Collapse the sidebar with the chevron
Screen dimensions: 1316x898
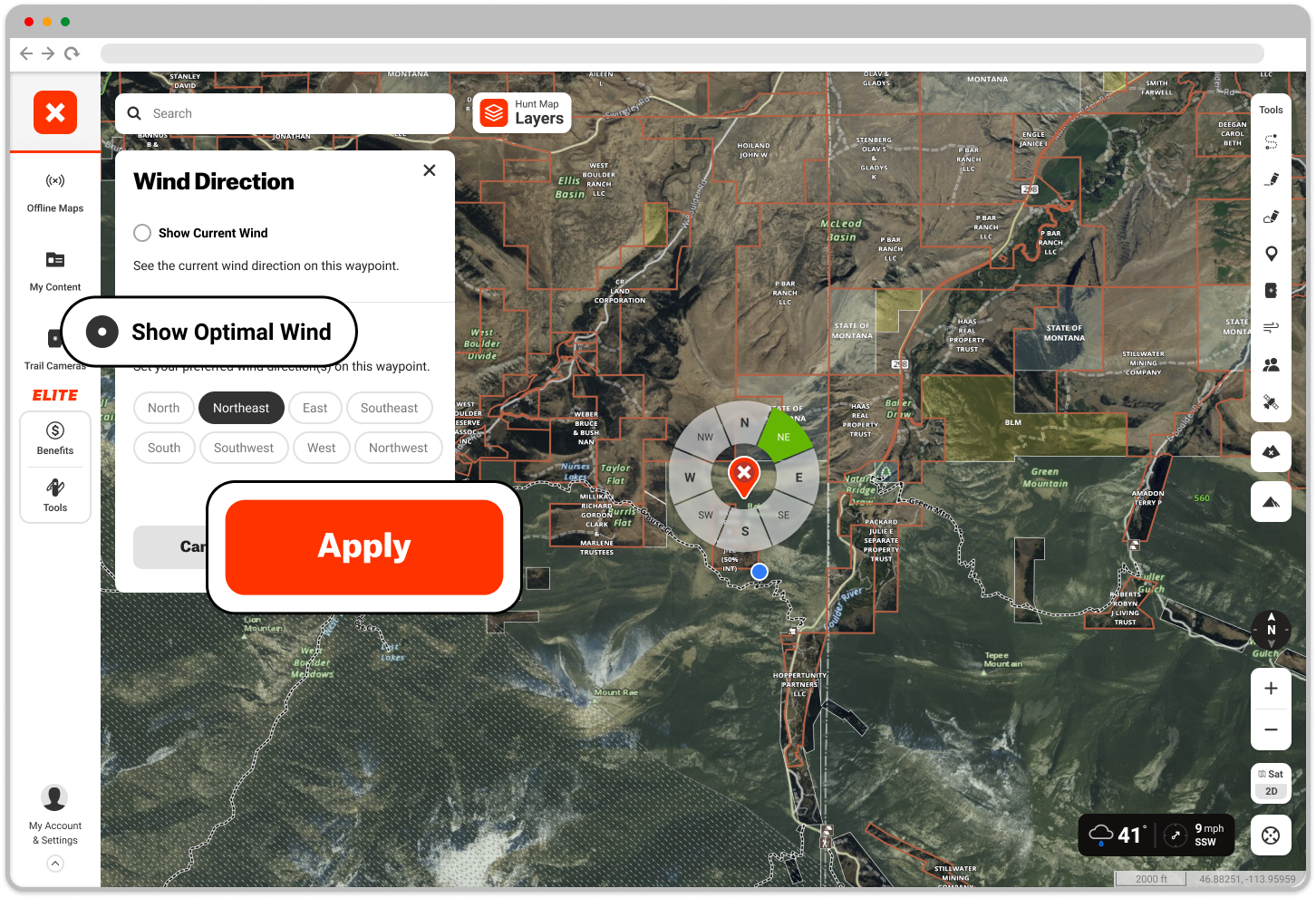pyautogui.click(x=54, y=863)
